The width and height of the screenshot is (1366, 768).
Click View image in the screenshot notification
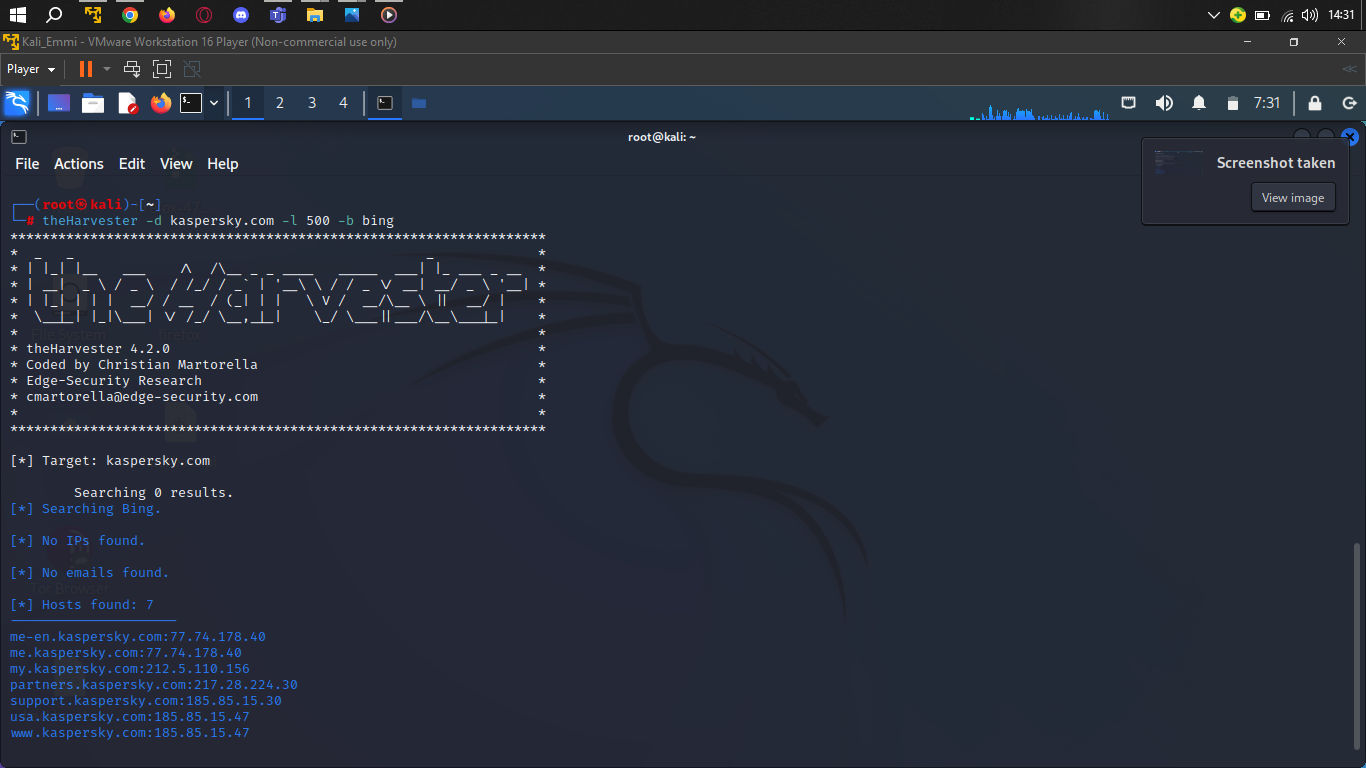point(1293,197)
